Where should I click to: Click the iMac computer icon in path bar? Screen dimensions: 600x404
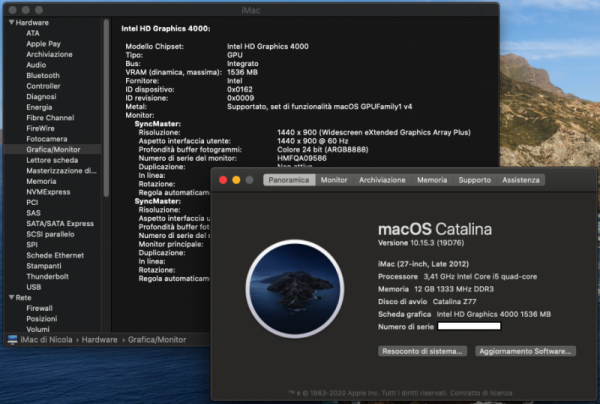(x=12, y=340)
